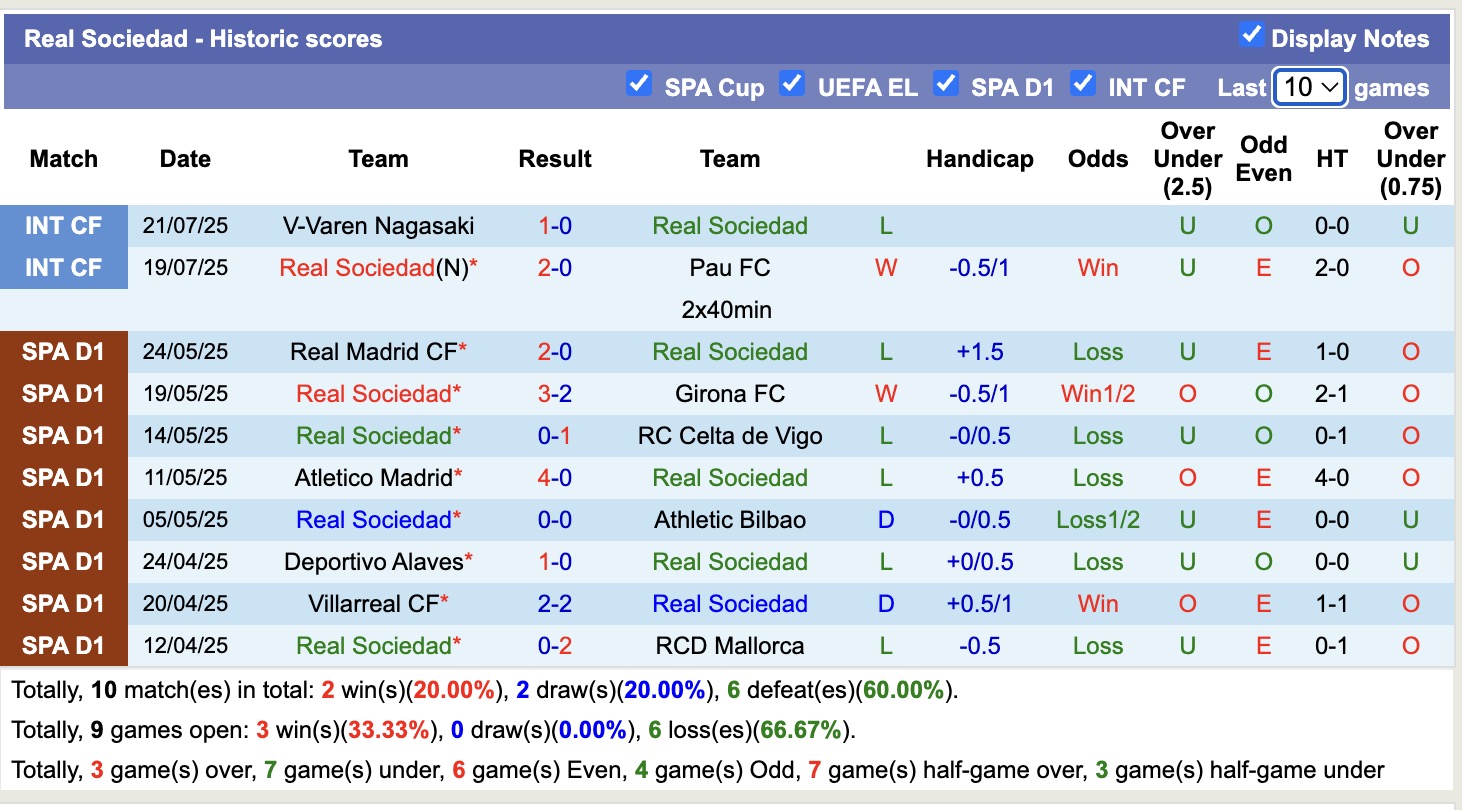
Task: Click the 2-2 result of Villarreal match
Action: 555,603
